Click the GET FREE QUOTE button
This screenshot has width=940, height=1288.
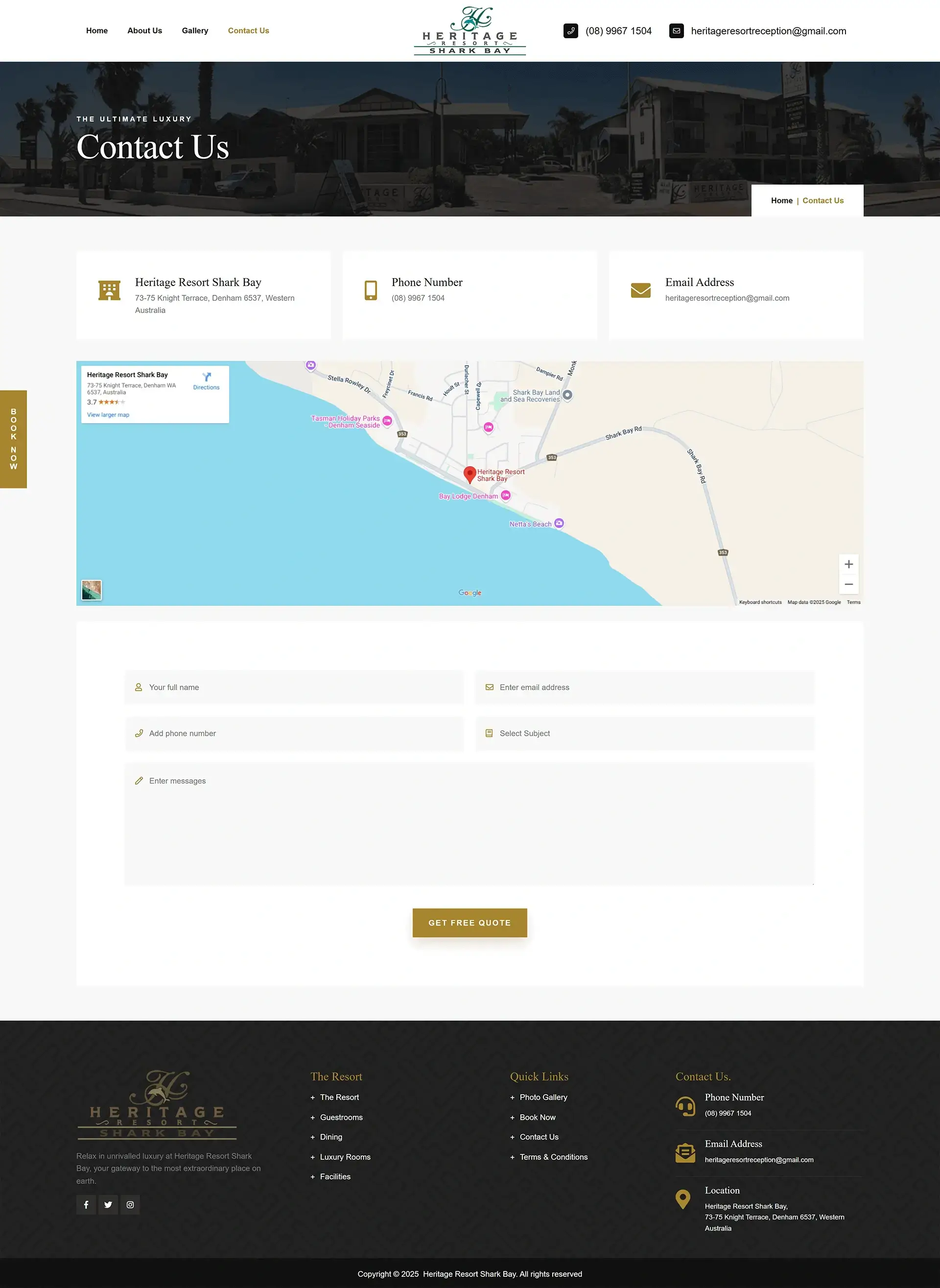pos(470,923)
